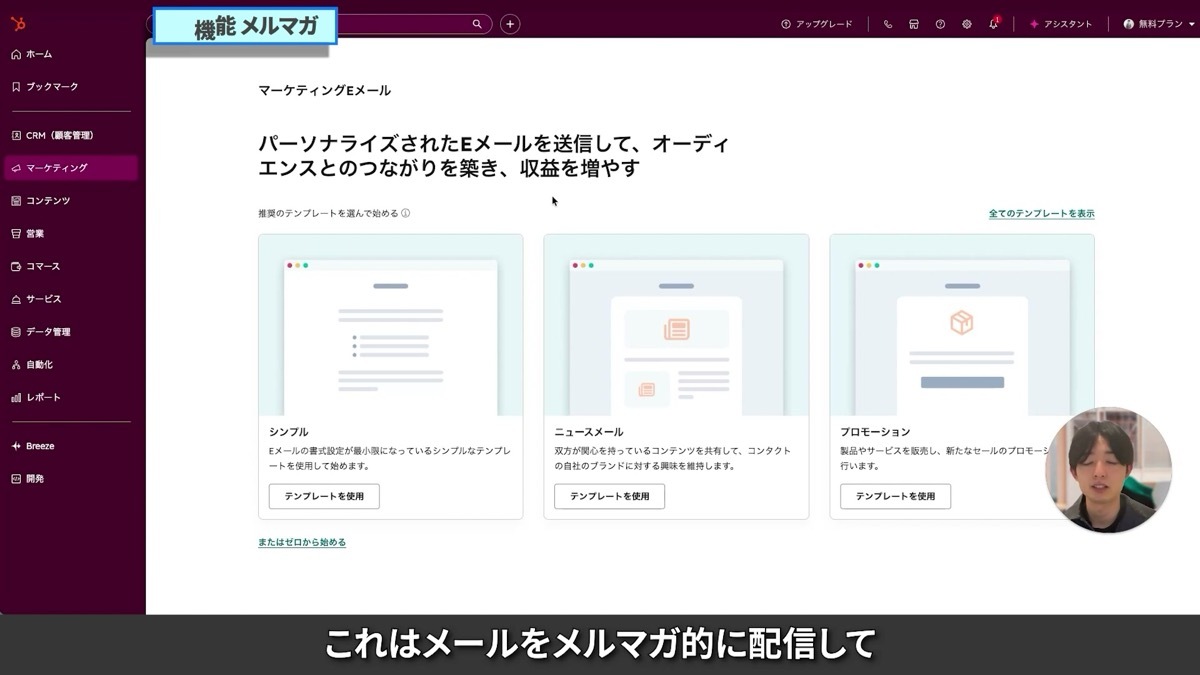
Task: Switch to the マーケティング sidebar section
Action: [14, 167]
